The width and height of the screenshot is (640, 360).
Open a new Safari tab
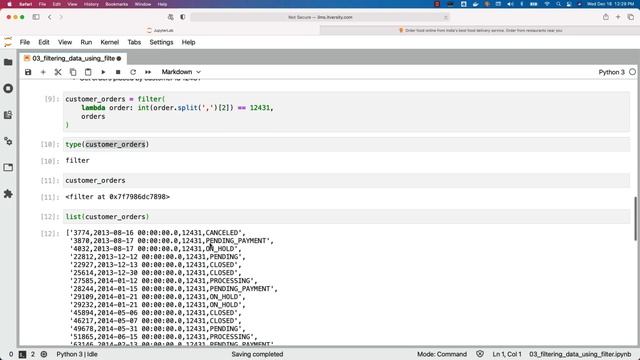(x=618, y=17)
